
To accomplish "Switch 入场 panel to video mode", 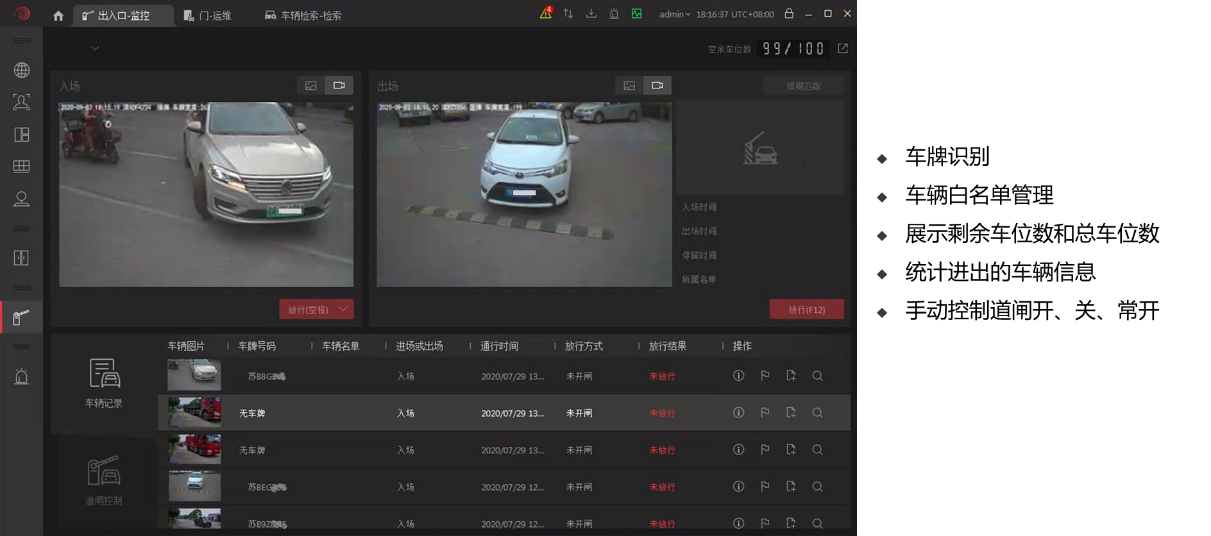I will (339, 86).
